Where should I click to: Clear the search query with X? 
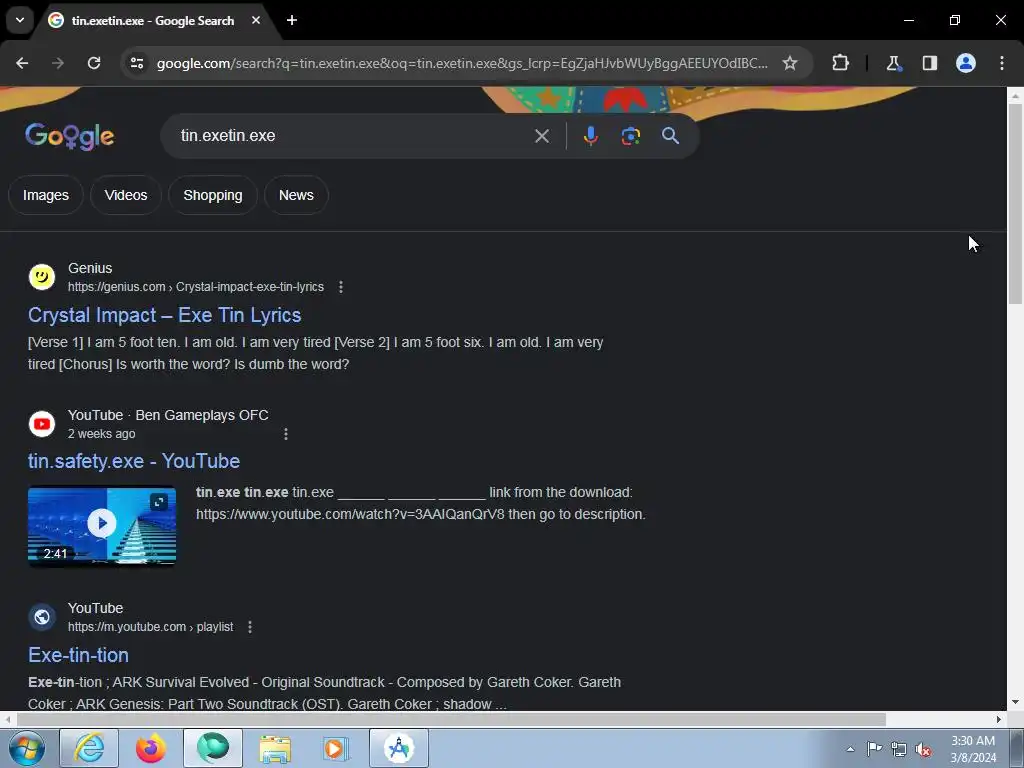pyautogui.click(x=541, y=136)
